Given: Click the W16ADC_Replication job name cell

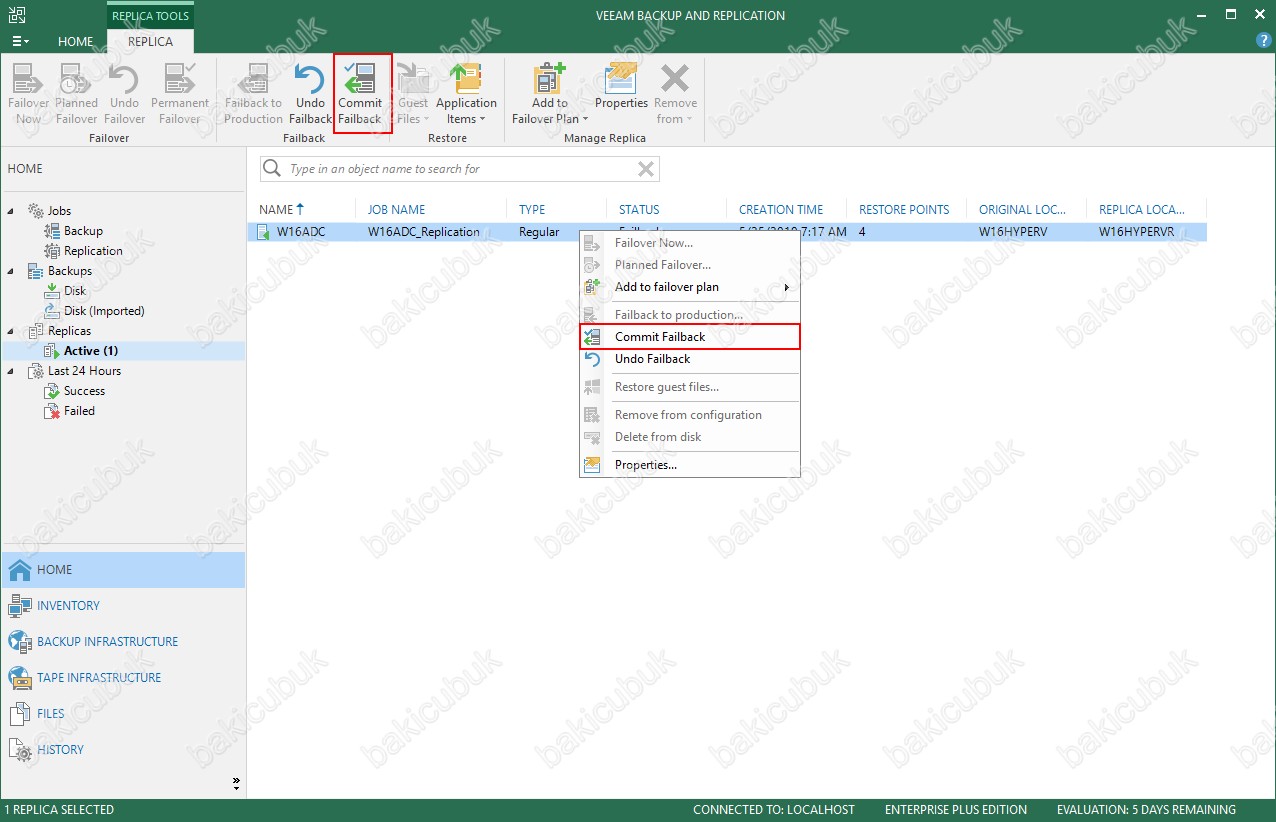Looking at the screenshot, I should click(423, 231).
